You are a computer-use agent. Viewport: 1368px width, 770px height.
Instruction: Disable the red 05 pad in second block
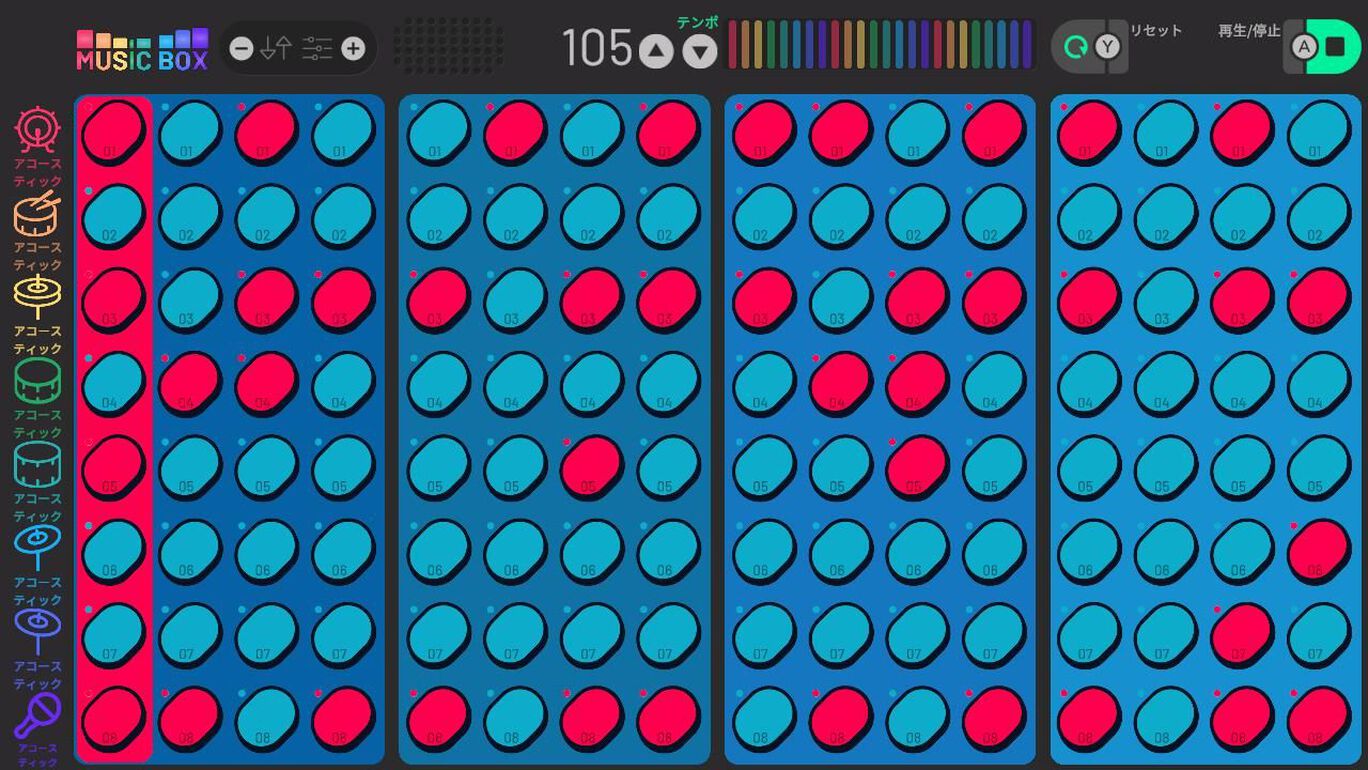tap(590, 467)
